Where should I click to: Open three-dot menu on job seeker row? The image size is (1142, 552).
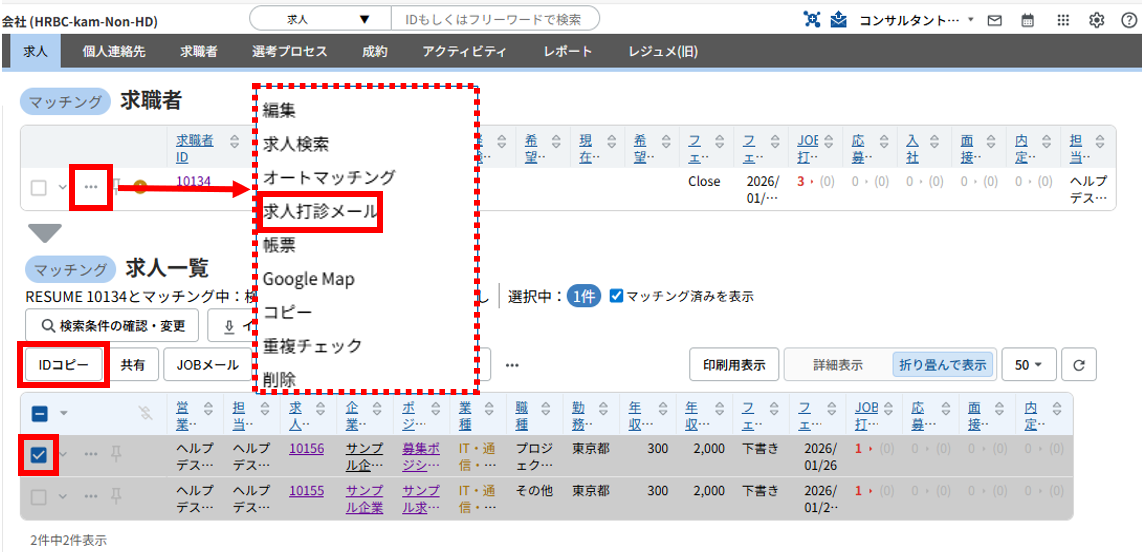point(91,187)
